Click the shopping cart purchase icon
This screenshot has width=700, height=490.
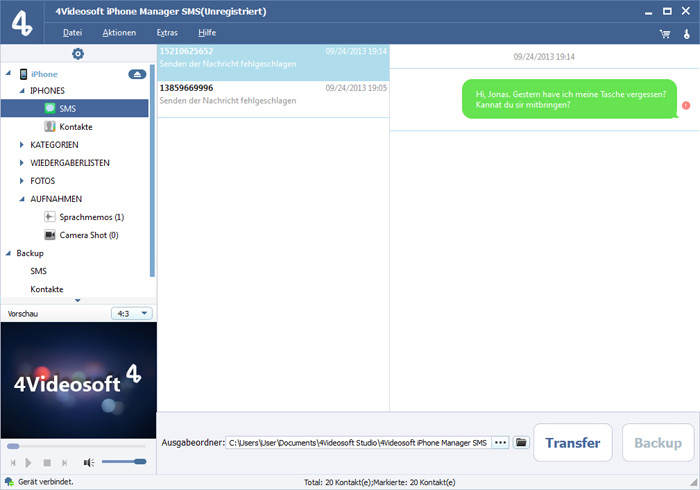664,33
